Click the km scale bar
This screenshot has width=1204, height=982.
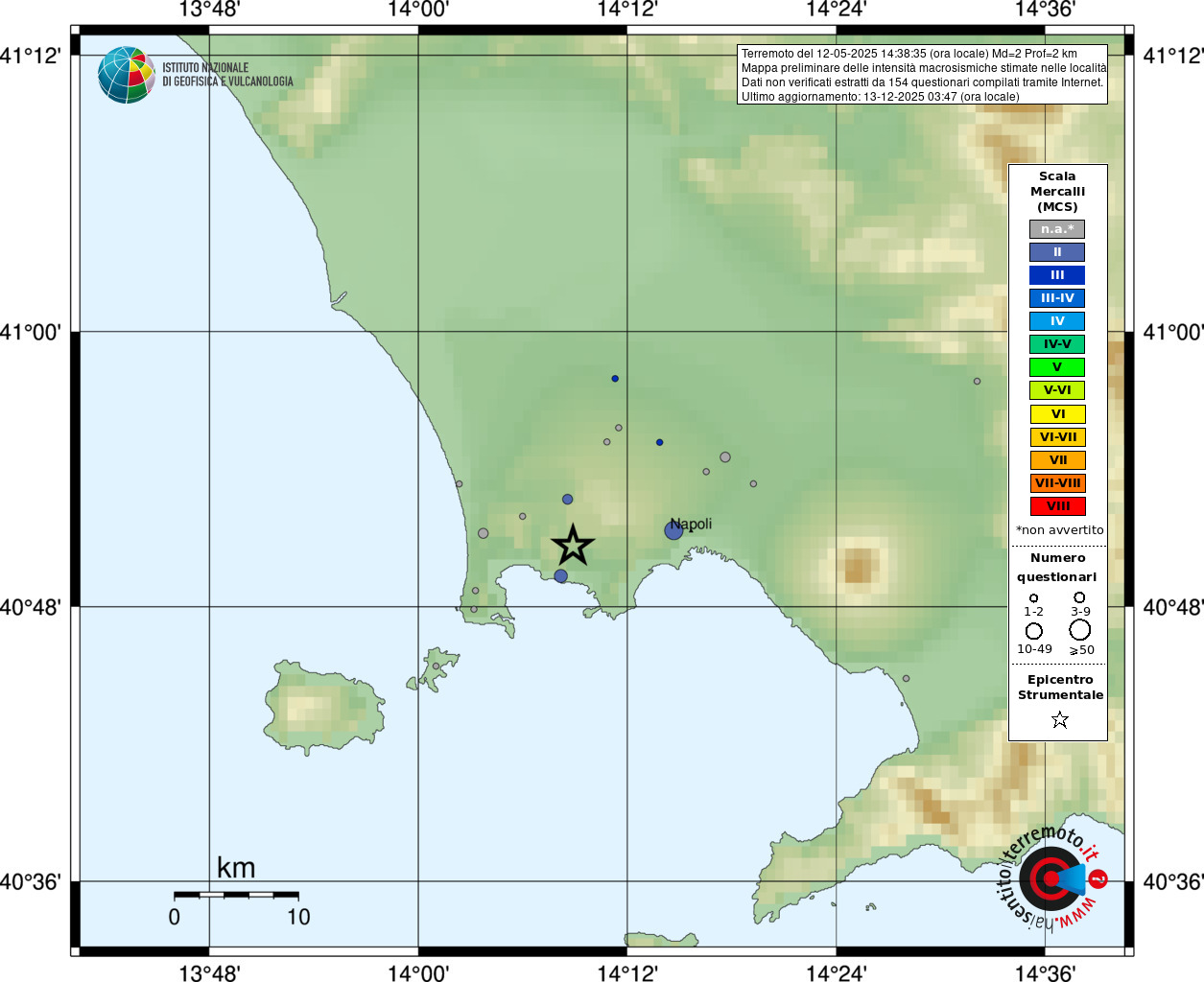[x=236, y=895]
